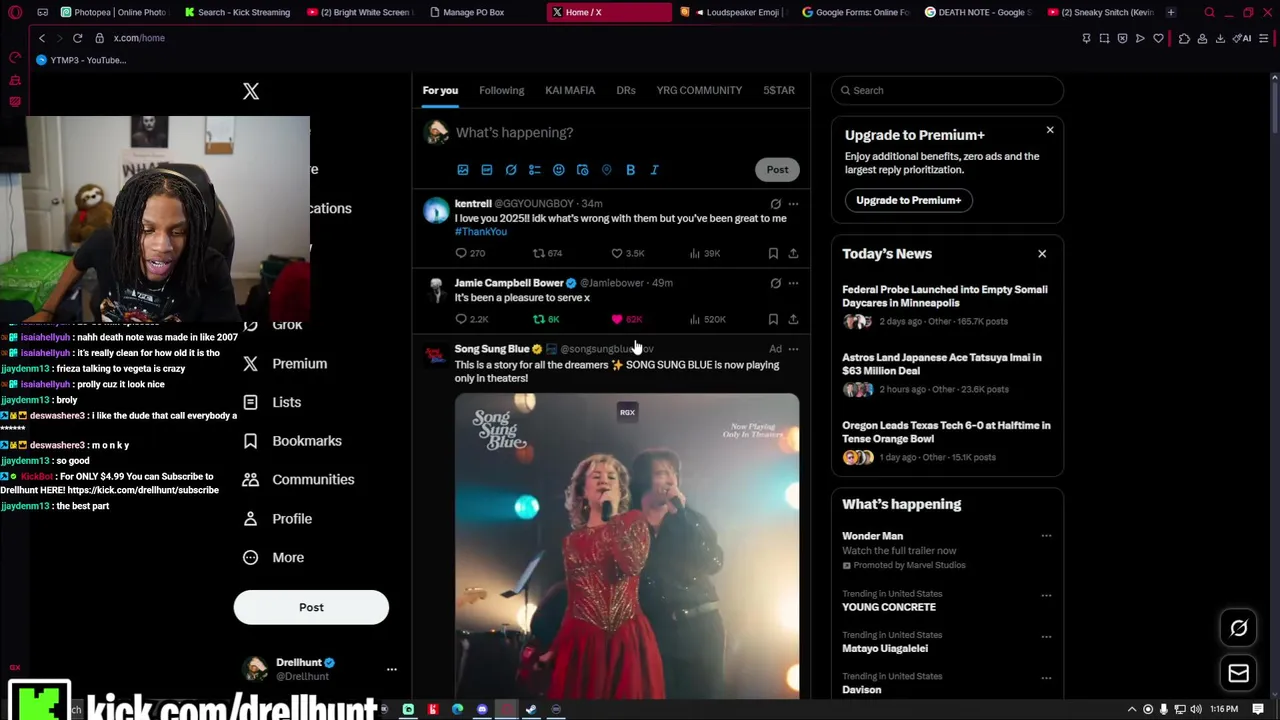The height and width of the screenshot is (720, 1280).
Task: Expand the More menu in the sidebar
Action: point(274,558)
